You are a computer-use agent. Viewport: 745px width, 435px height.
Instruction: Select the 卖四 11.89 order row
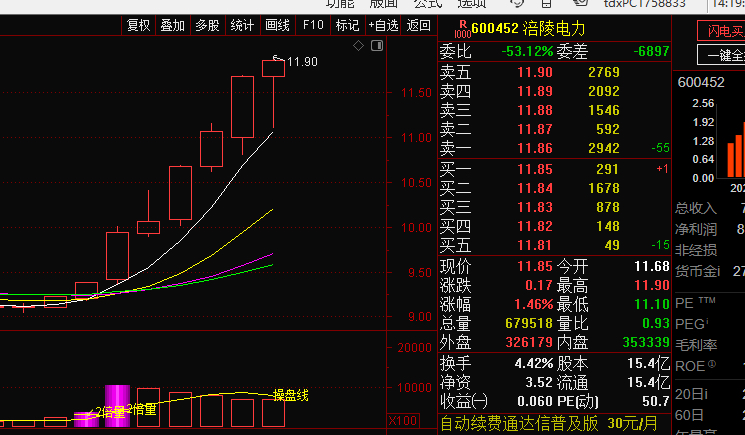pos(554,91)
